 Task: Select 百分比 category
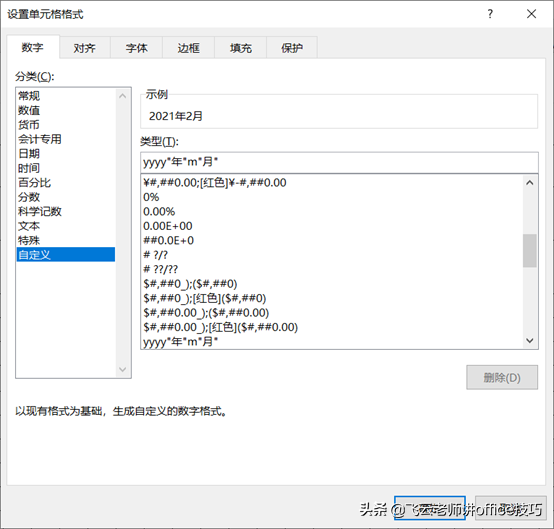coord(66,183)
